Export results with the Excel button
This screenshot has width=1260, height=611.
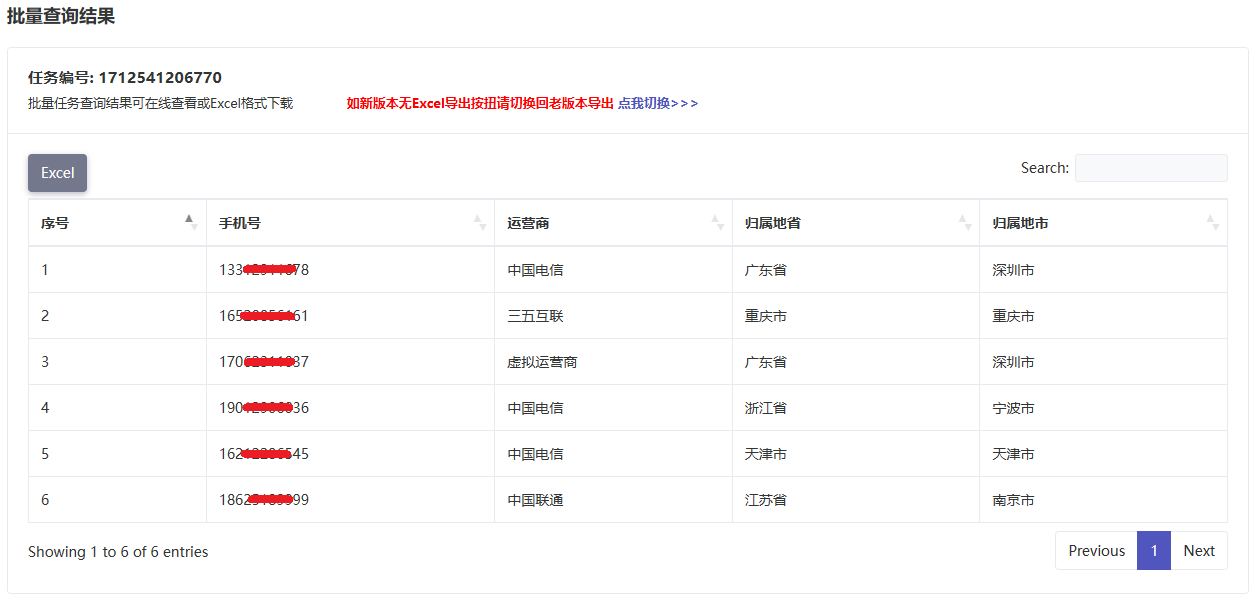pos(57,173)
